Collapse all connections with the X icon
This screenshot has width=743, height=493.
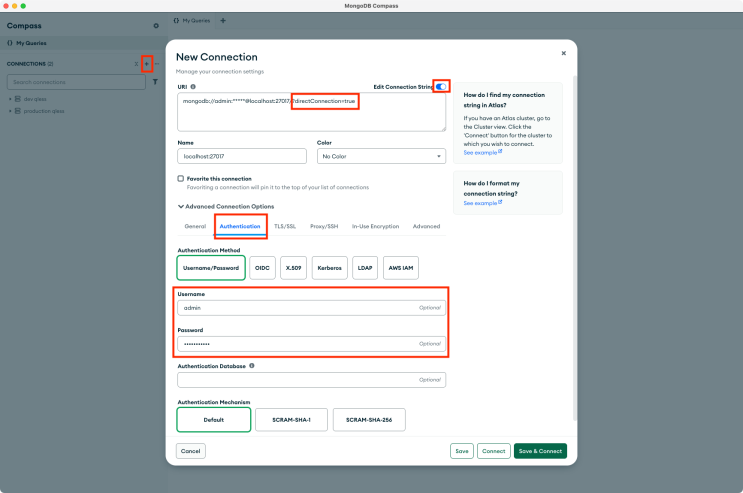coord(136,64)
